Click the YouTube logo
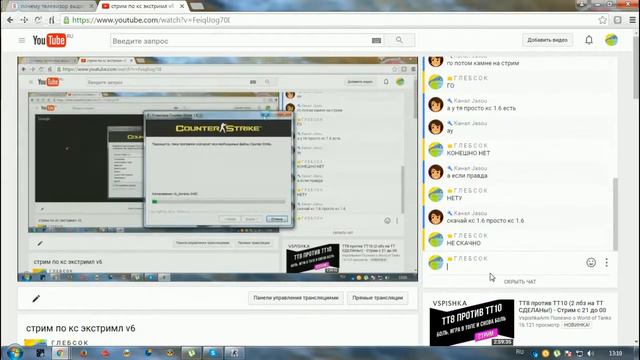 [x=49, y=40]
